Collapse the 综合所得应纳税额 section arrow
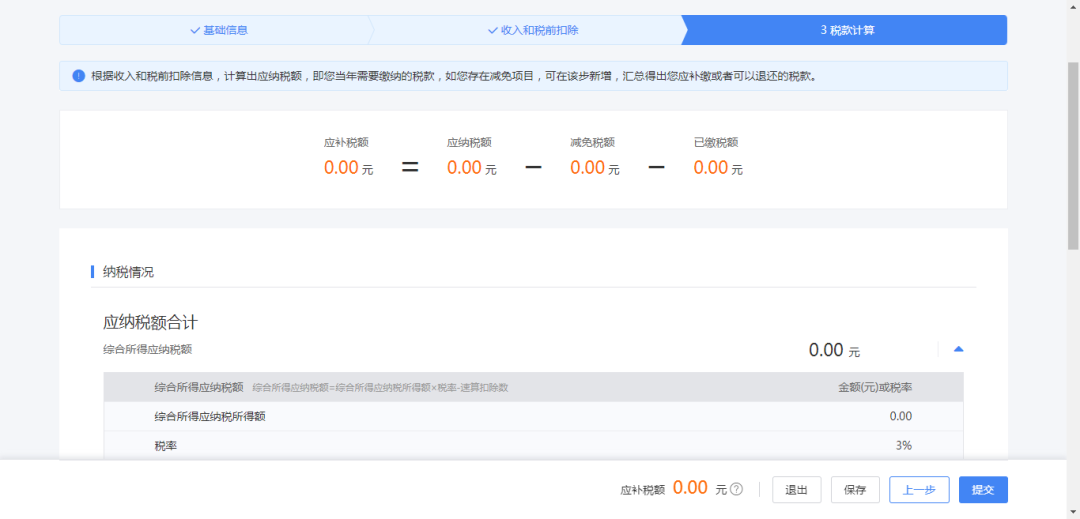1080x519 pixels. coord(958,349)
